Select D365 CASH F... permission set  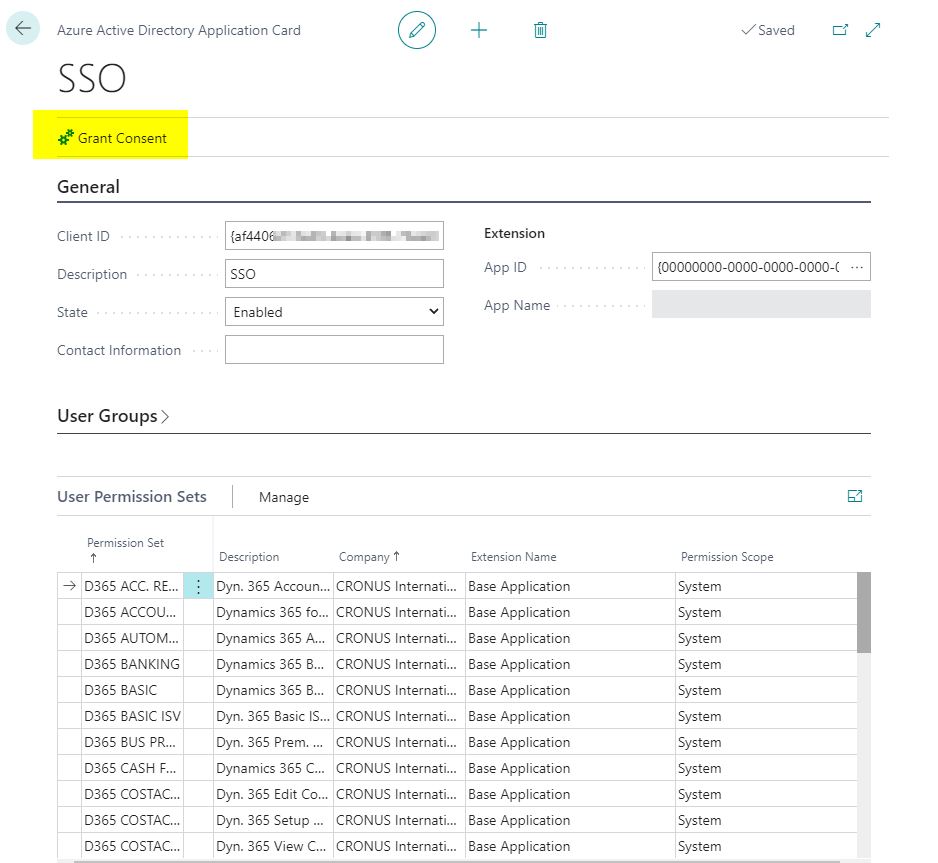(132, 768)
